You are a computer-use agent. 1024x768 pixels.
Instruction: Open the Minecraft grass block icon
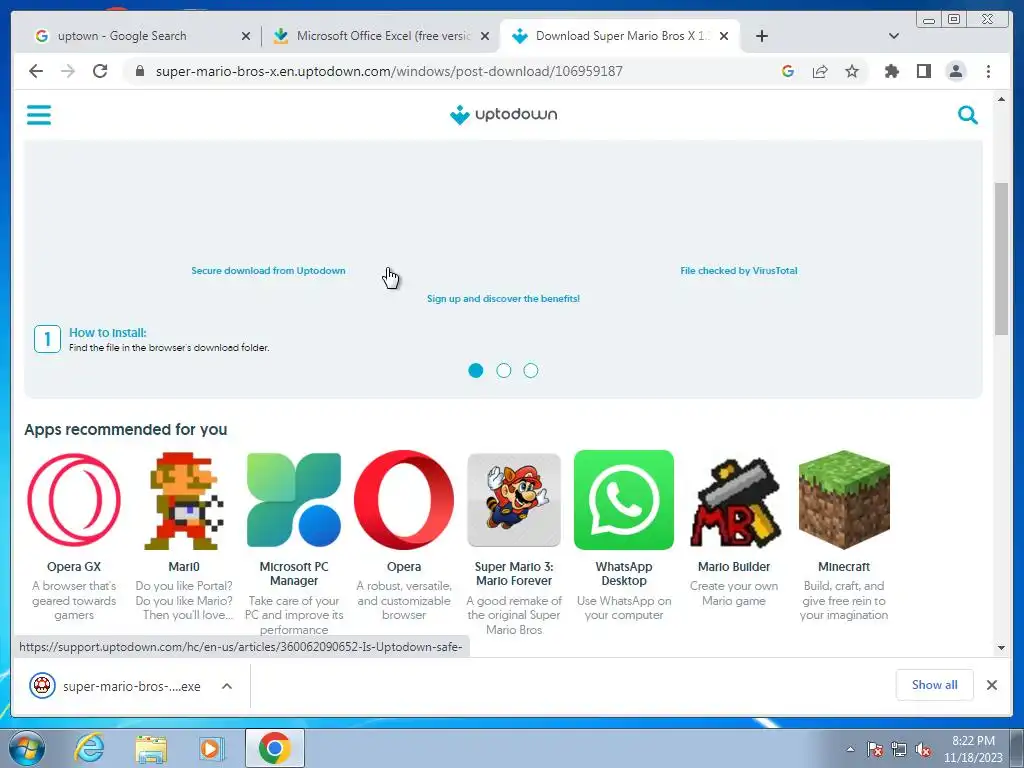pos(844,500)
